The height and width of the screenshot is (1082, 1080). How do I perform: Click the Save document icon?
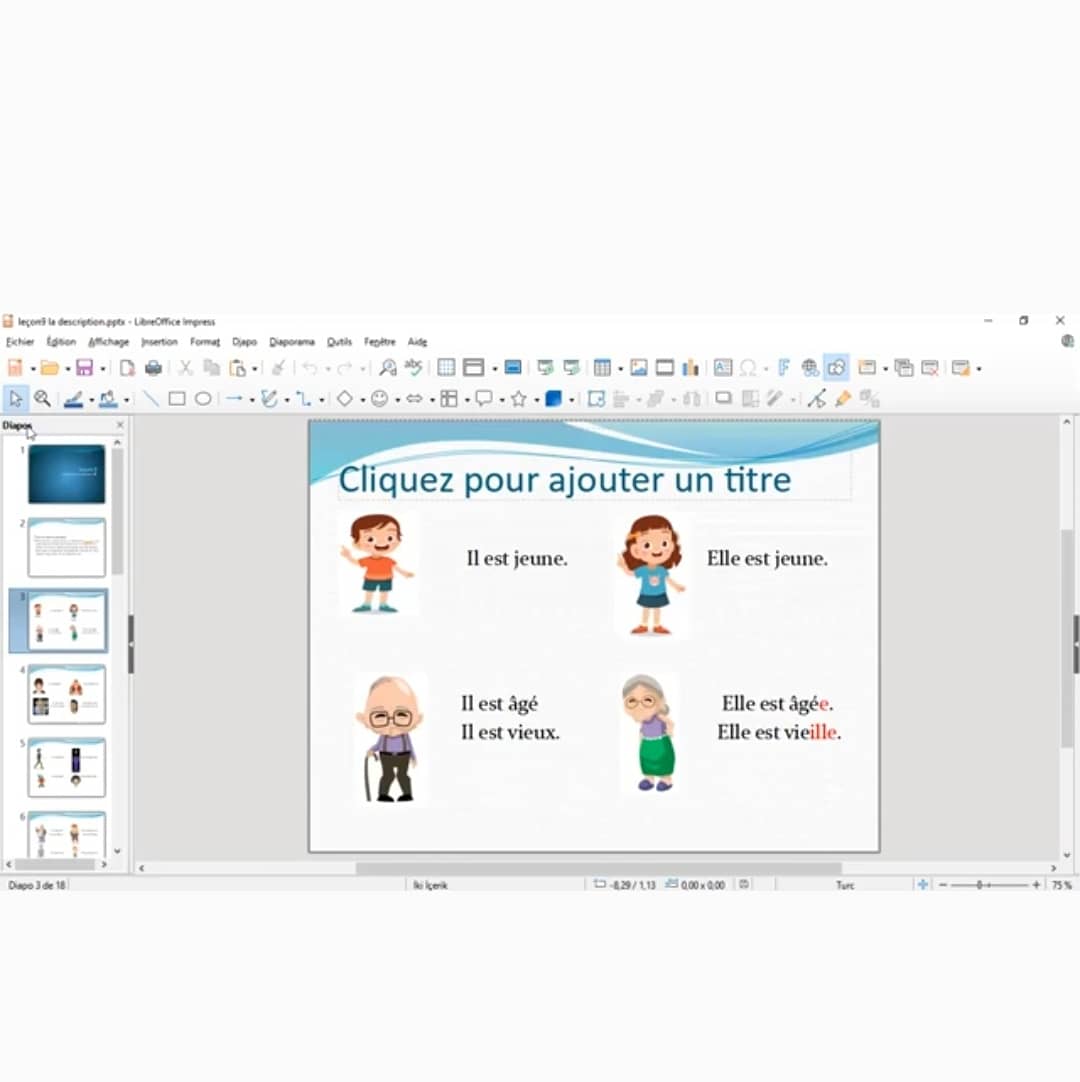pos(84,368)
